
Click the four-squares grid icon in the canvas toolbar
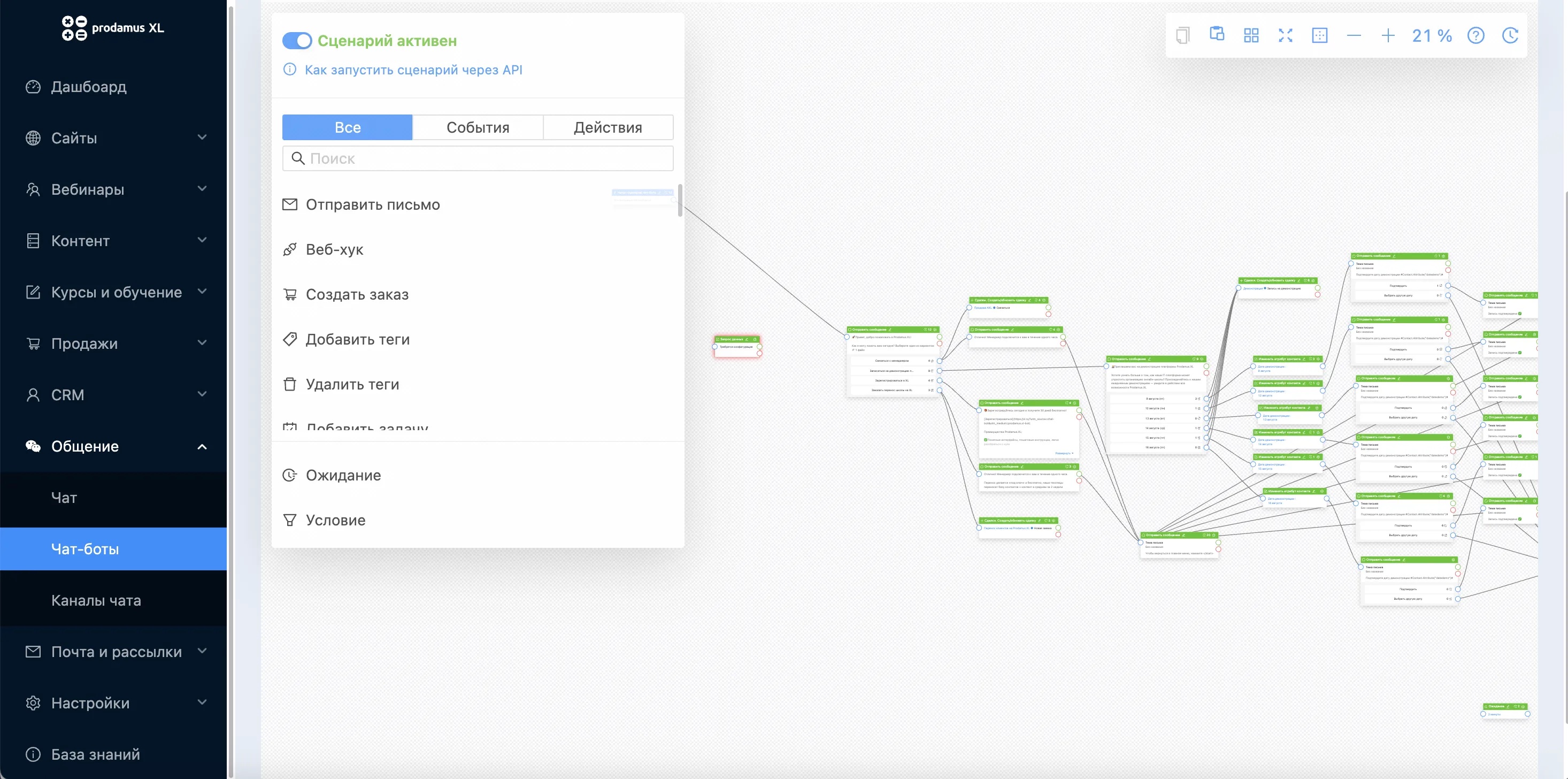click(x=1251, y=35)
